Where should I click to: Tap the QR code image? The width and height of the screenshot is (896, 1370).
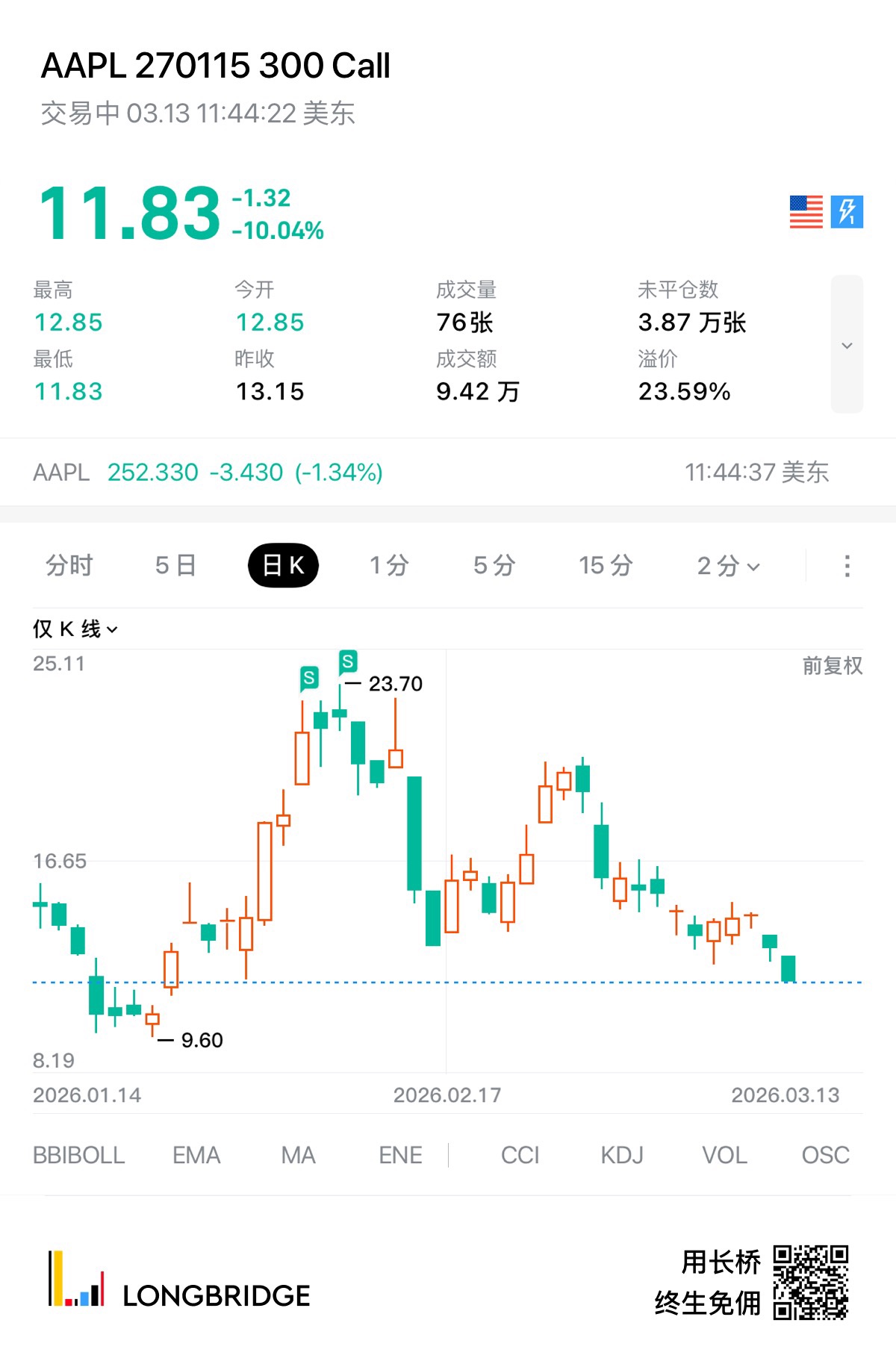point(811,1282)
